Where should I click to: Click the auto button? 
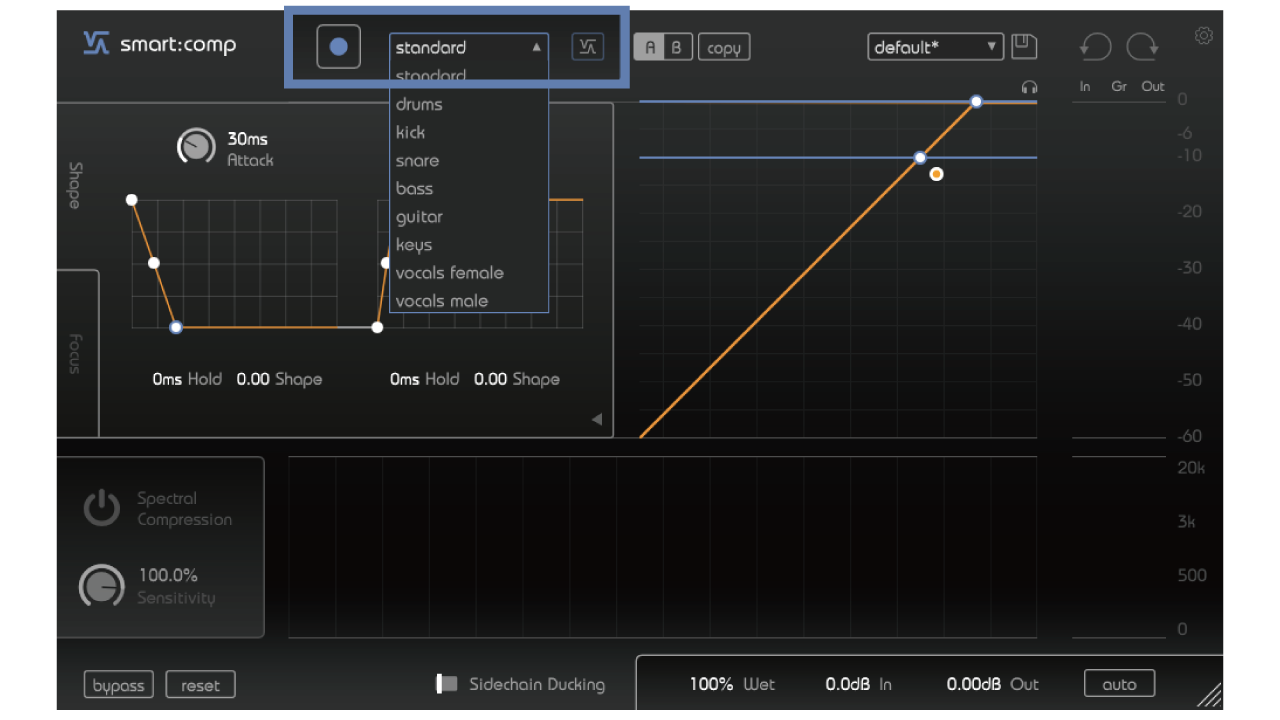(1119, 684)
